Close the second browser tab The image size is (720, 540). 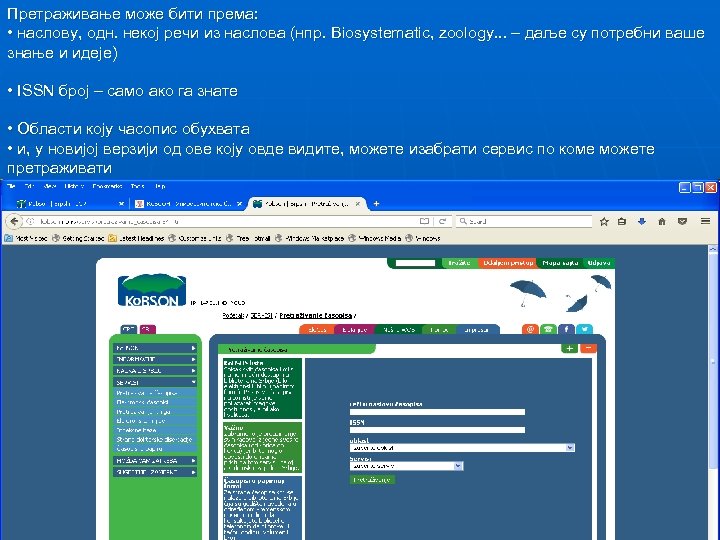(x=239, y=203)
